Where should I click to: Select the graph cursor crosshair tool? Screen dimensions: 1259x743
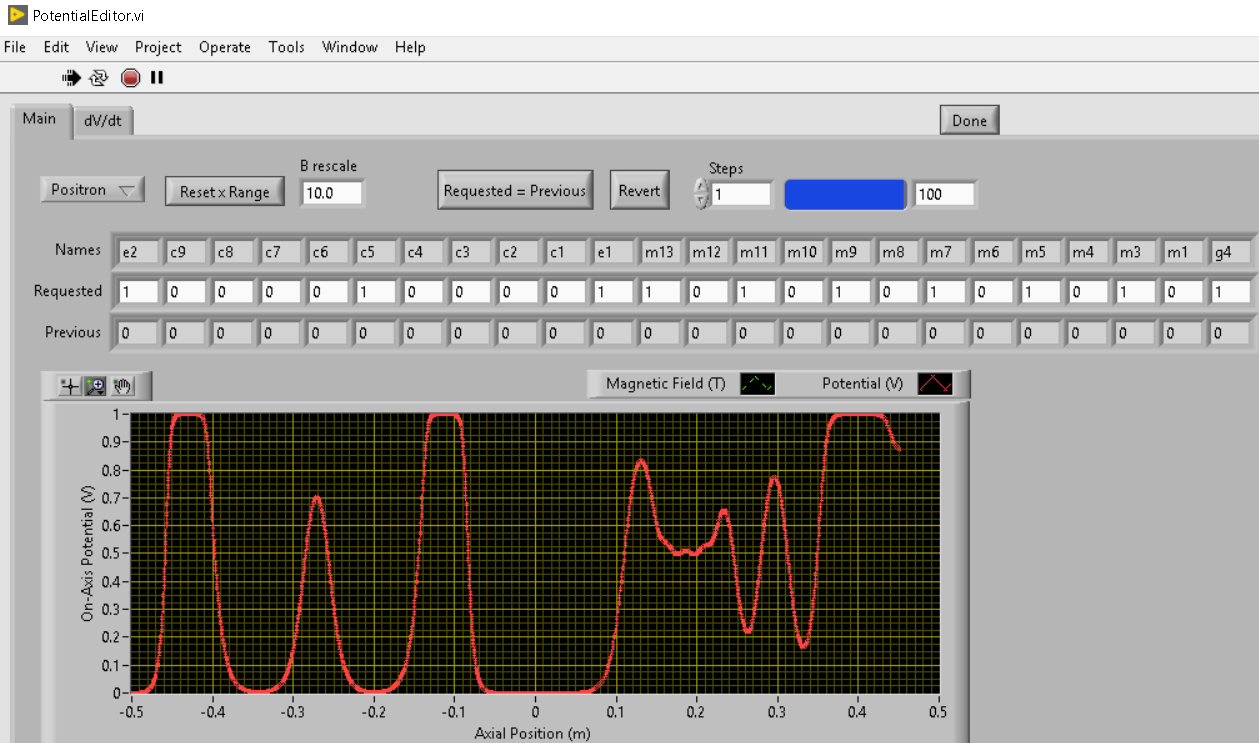69,386
